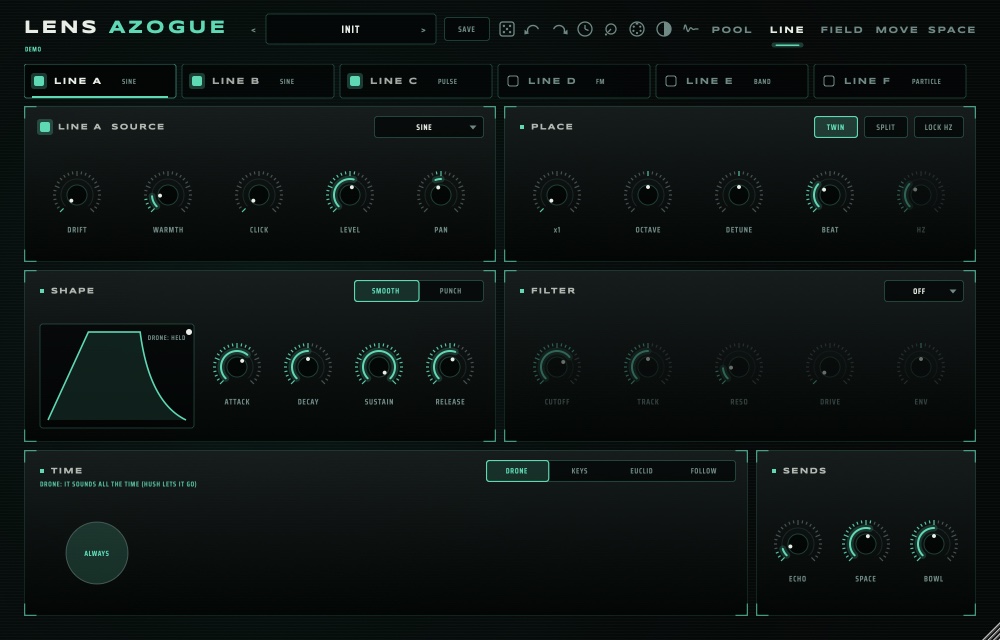Enable the Line D checkbox
Screen dimensions: 1000x640
[x=513, y=81]
